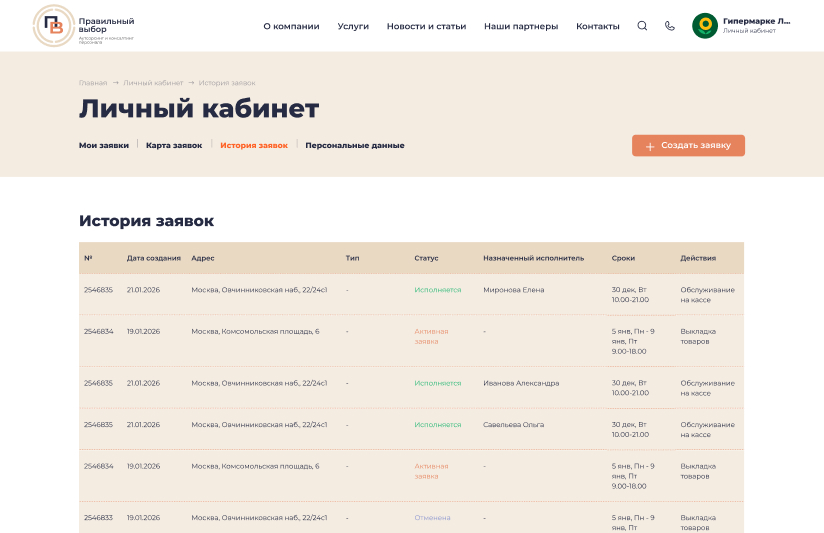The height and width of the screenshot is (533, 824).
Task: Switch to Карта заявок tab
Action: point(174,146)
